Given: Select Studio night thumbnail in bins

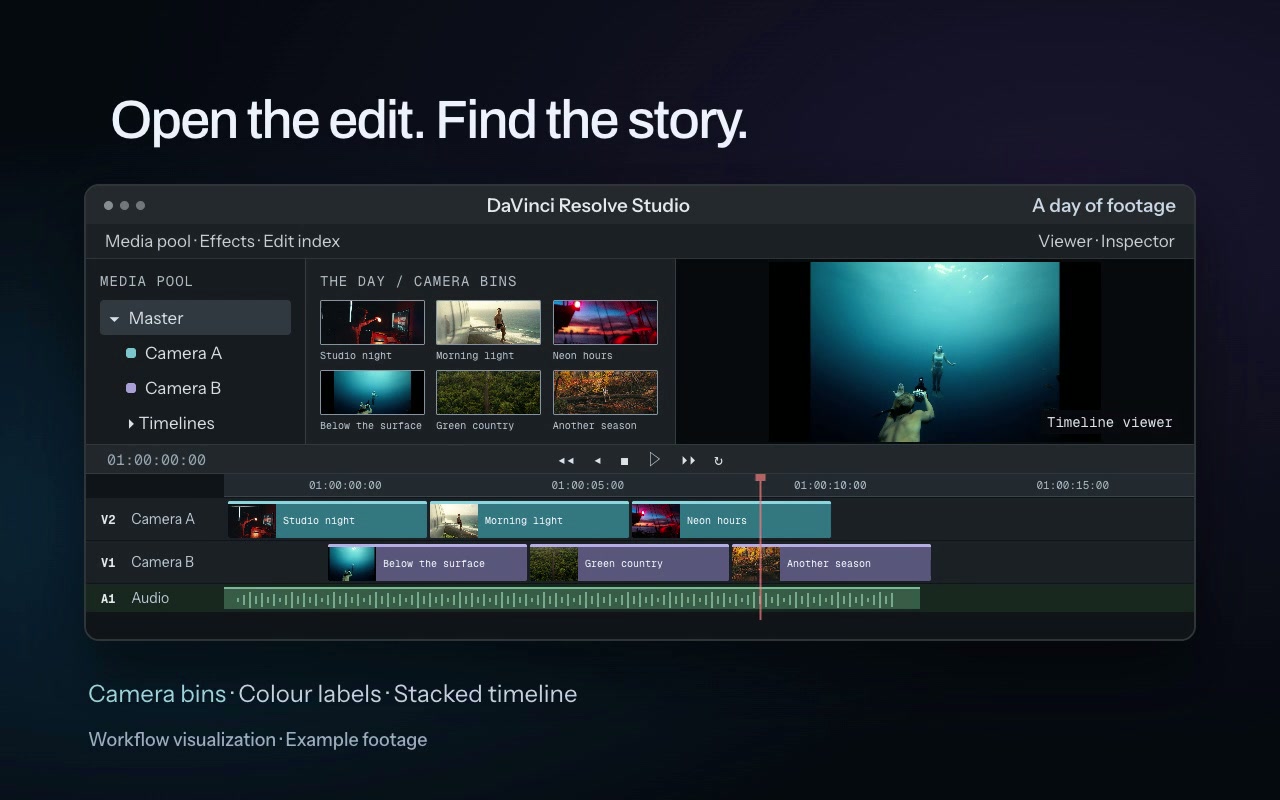Looking at the screenshot, I should click(x=372, y=322).
